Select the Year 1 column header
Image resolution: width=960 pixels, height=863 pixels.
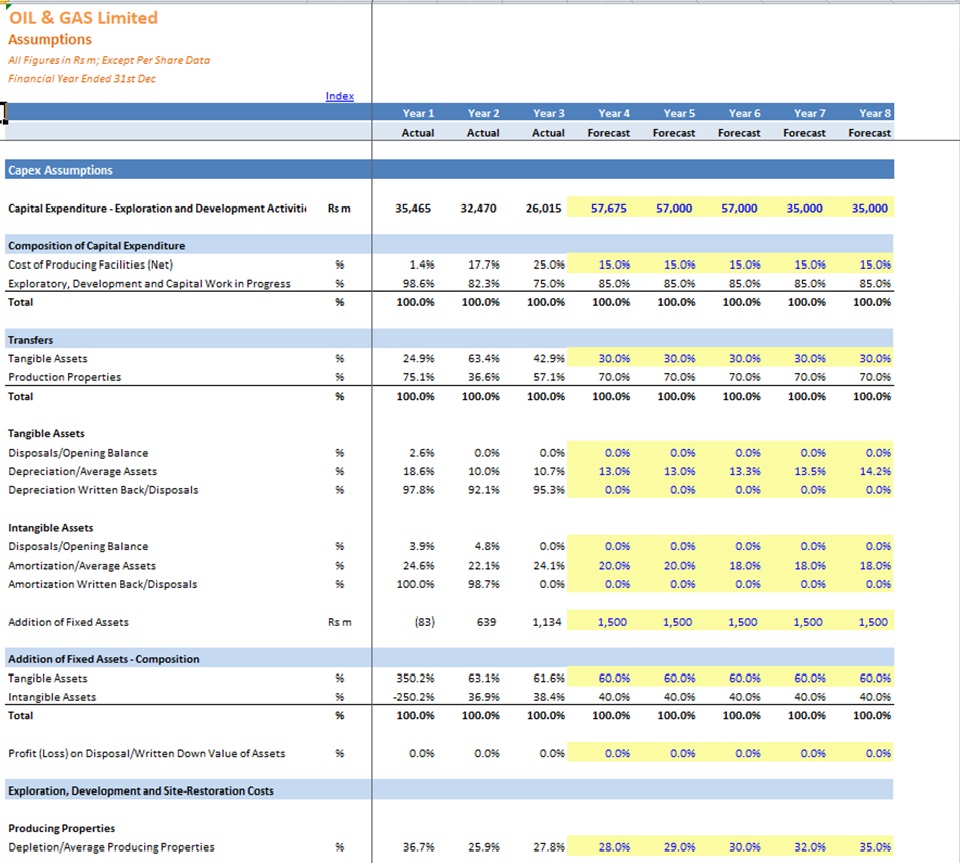(x=418, y=113)
